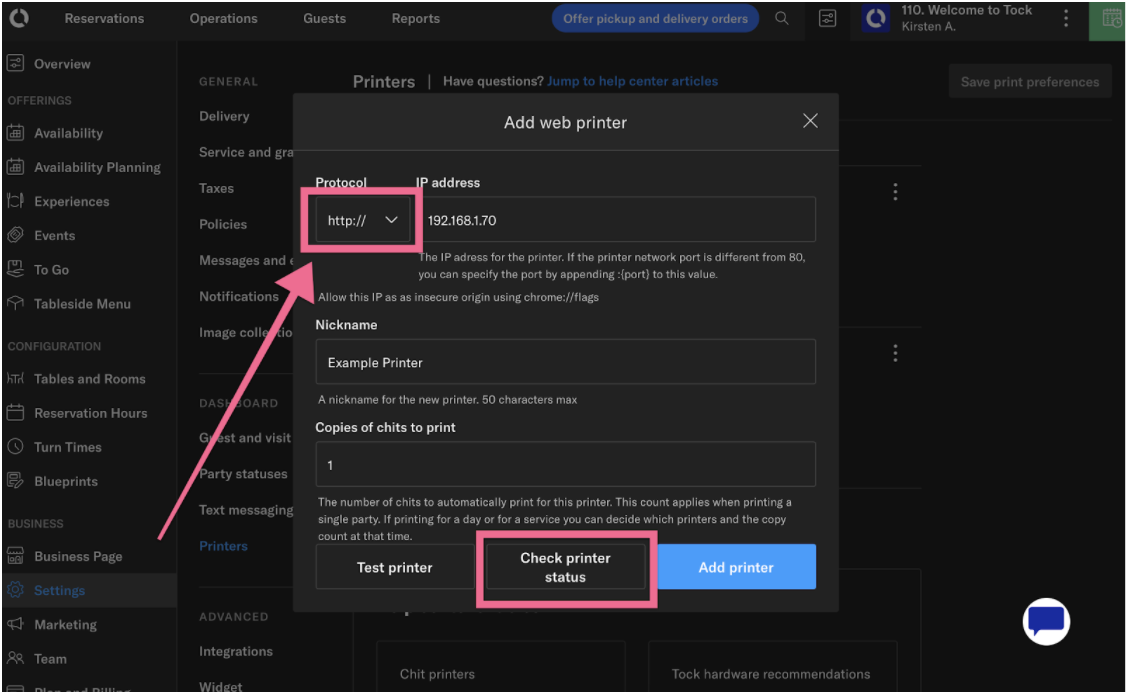Click the IP address input field
Screen dimensions: 1126x692
(615, 220)
